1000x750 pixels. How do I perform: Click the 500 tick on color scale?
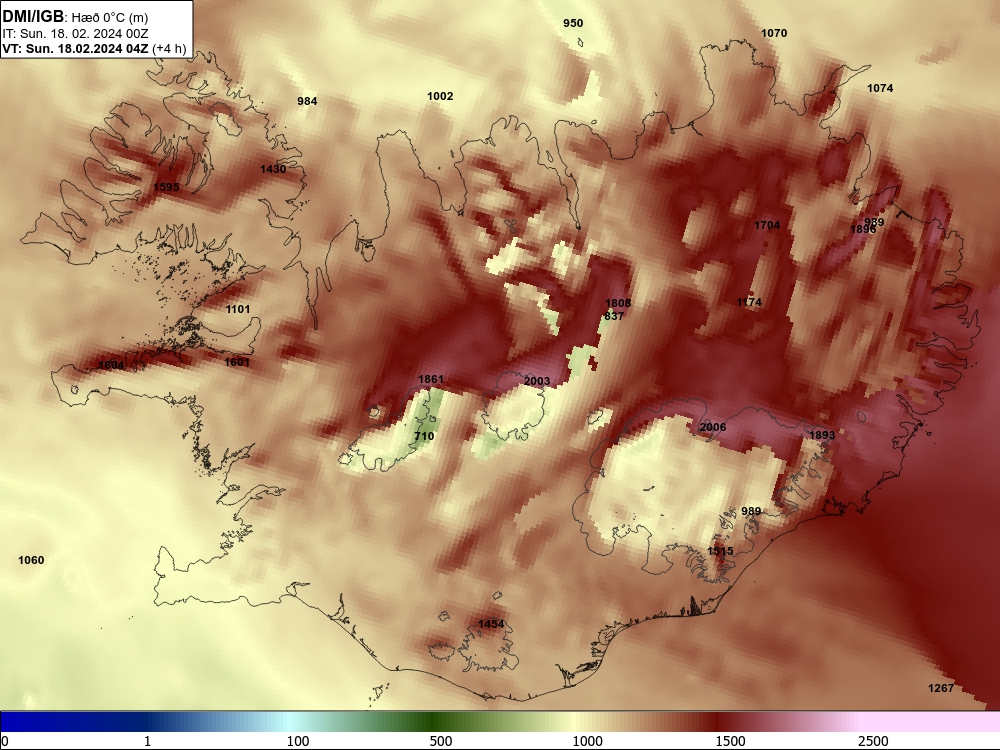[x=441, y=741]
